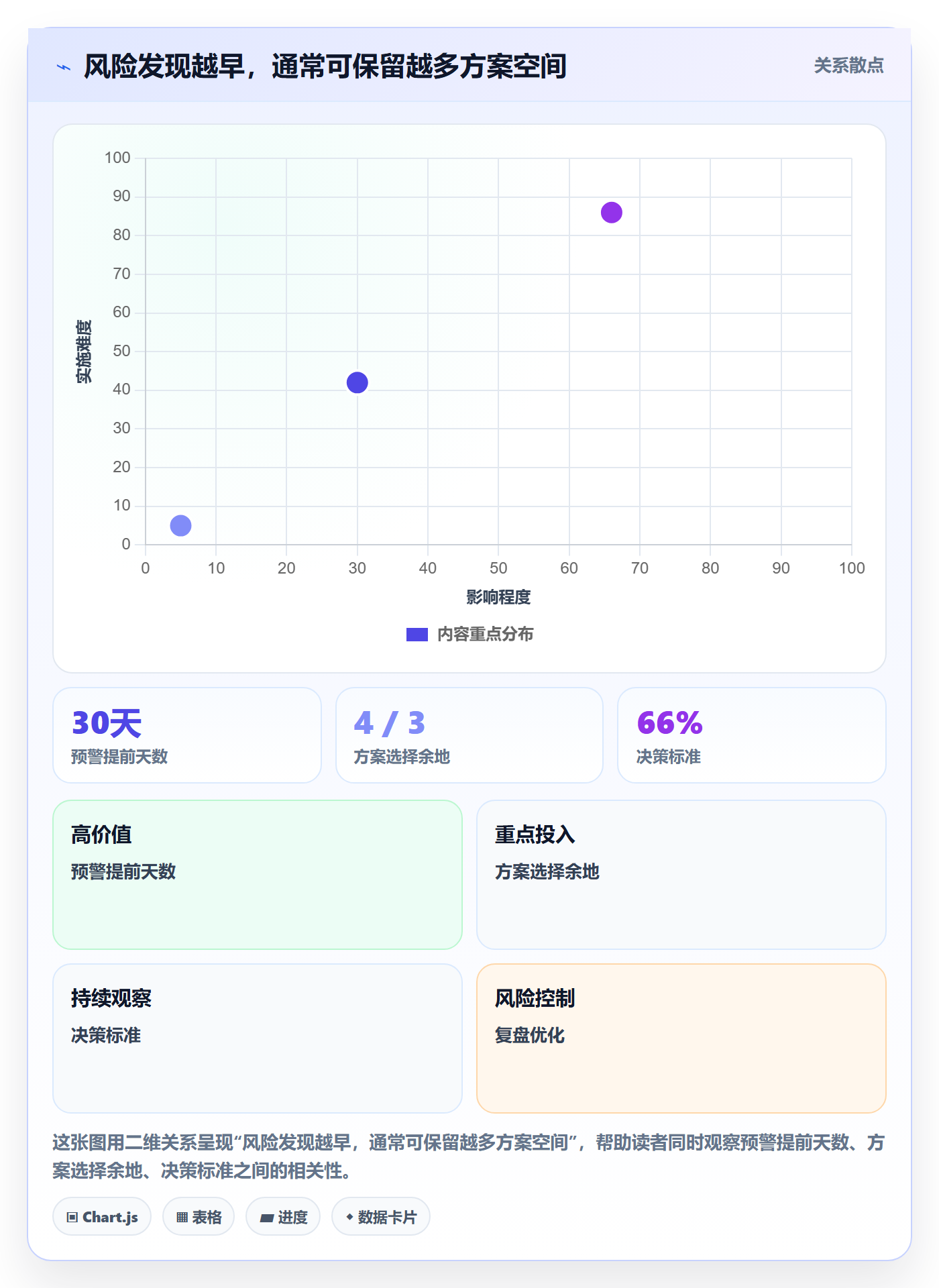Click the 数据卡片 tag chip

coord(381,1217)
